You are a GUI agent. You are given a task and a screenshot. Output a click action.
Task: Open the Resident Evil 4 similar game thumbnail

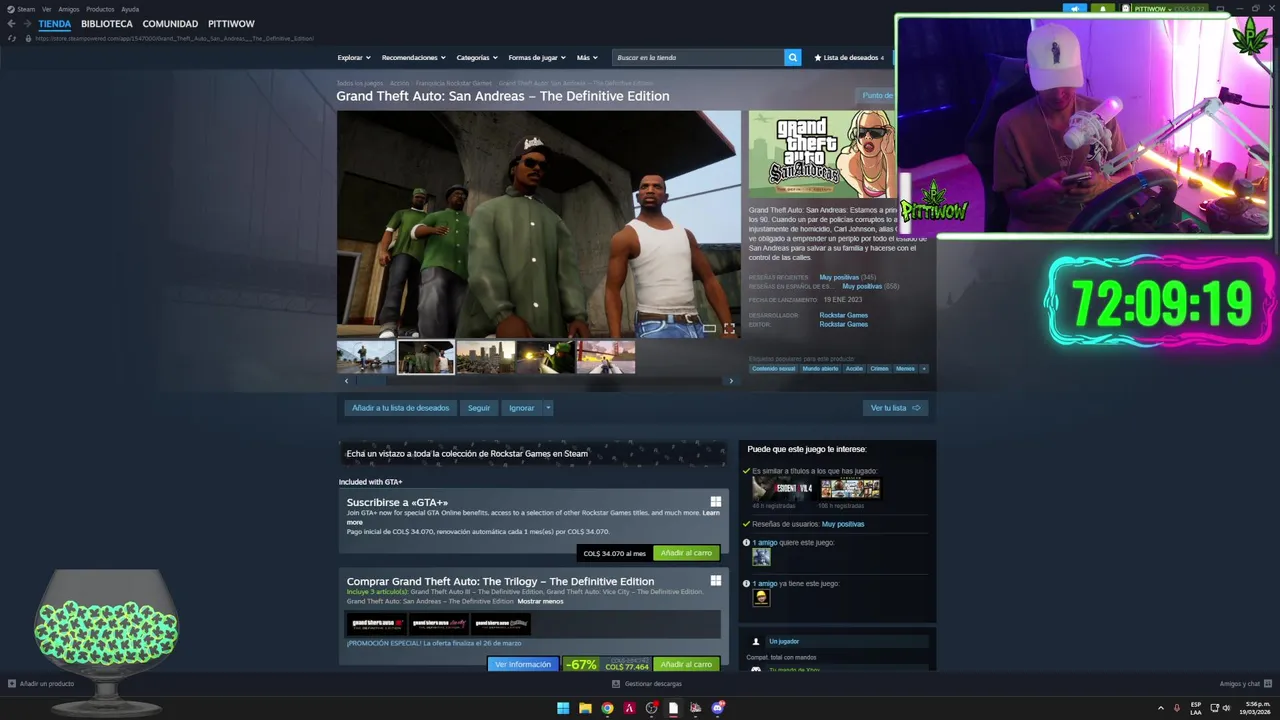coord(783,489)
